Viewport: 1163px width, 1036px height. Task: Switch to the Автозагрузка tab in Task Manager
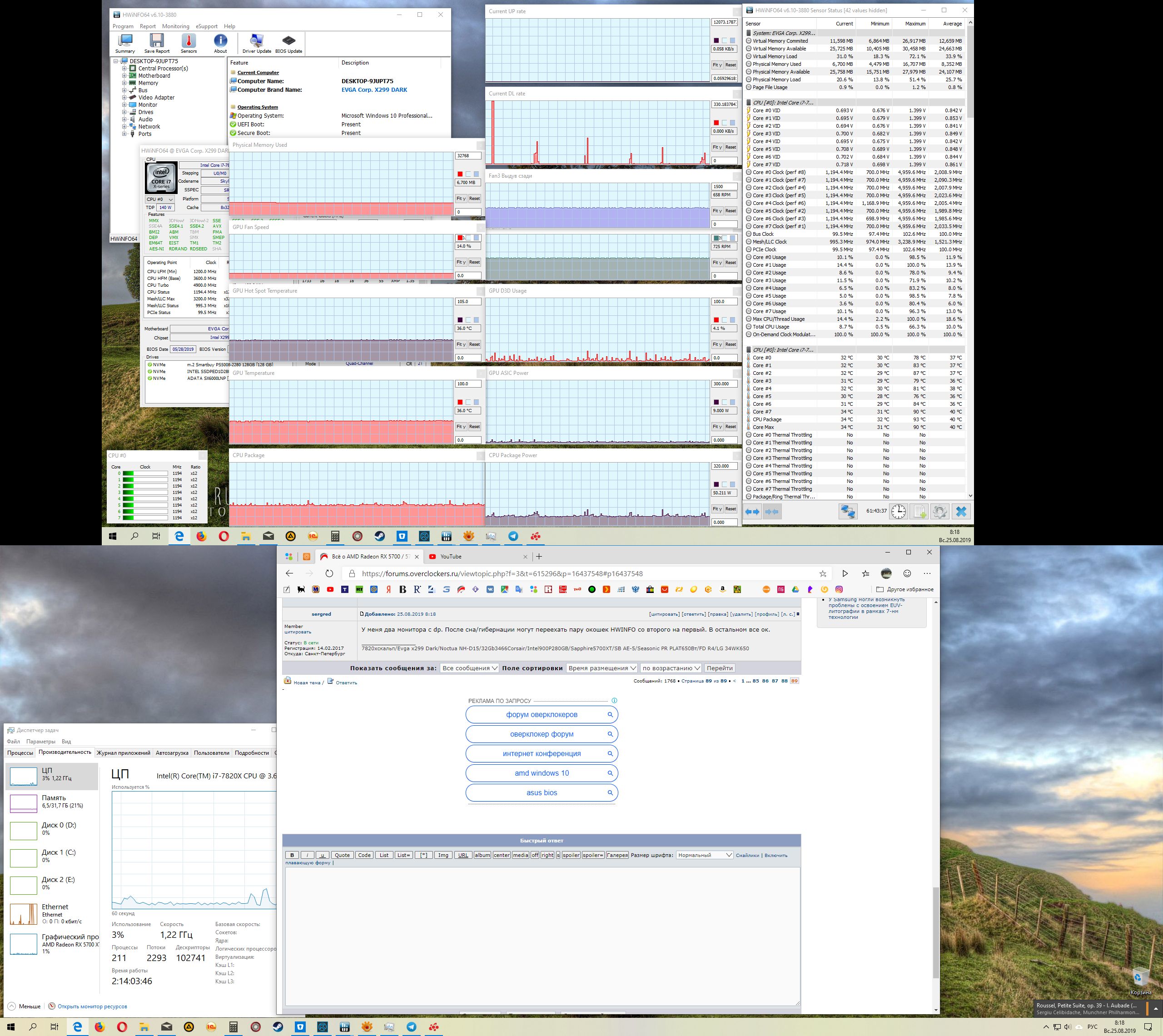point(172,752)
